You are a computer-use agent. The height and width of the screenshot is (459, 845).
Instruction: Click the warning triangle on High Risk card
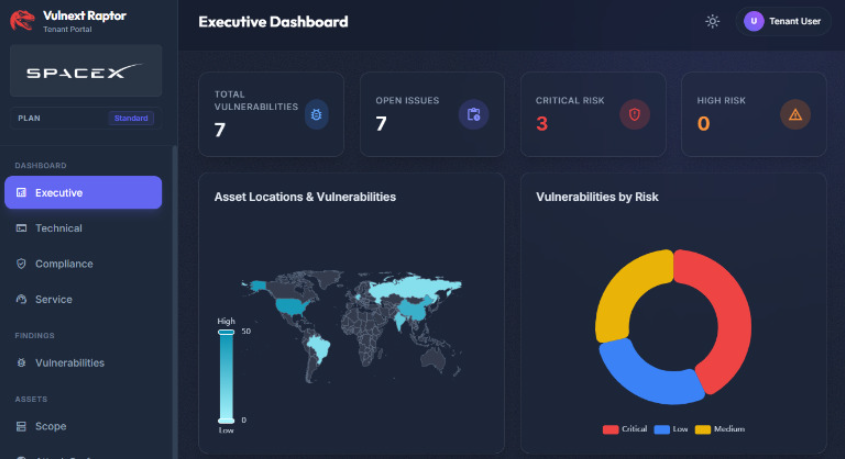pos(795,114)
